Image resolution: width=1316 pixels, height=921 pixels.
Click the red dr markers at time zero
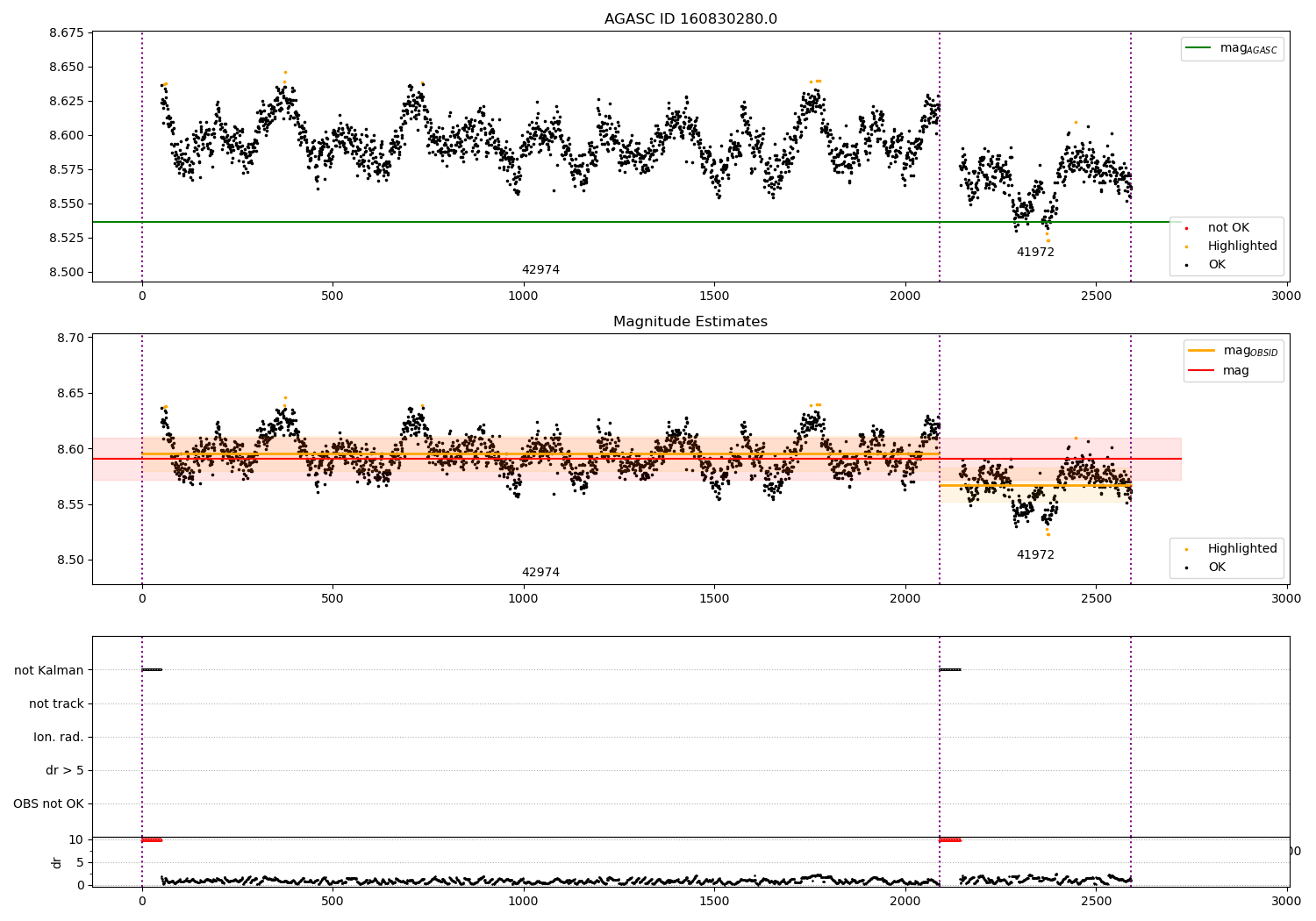pyautogui.click(x=152, y=840)
